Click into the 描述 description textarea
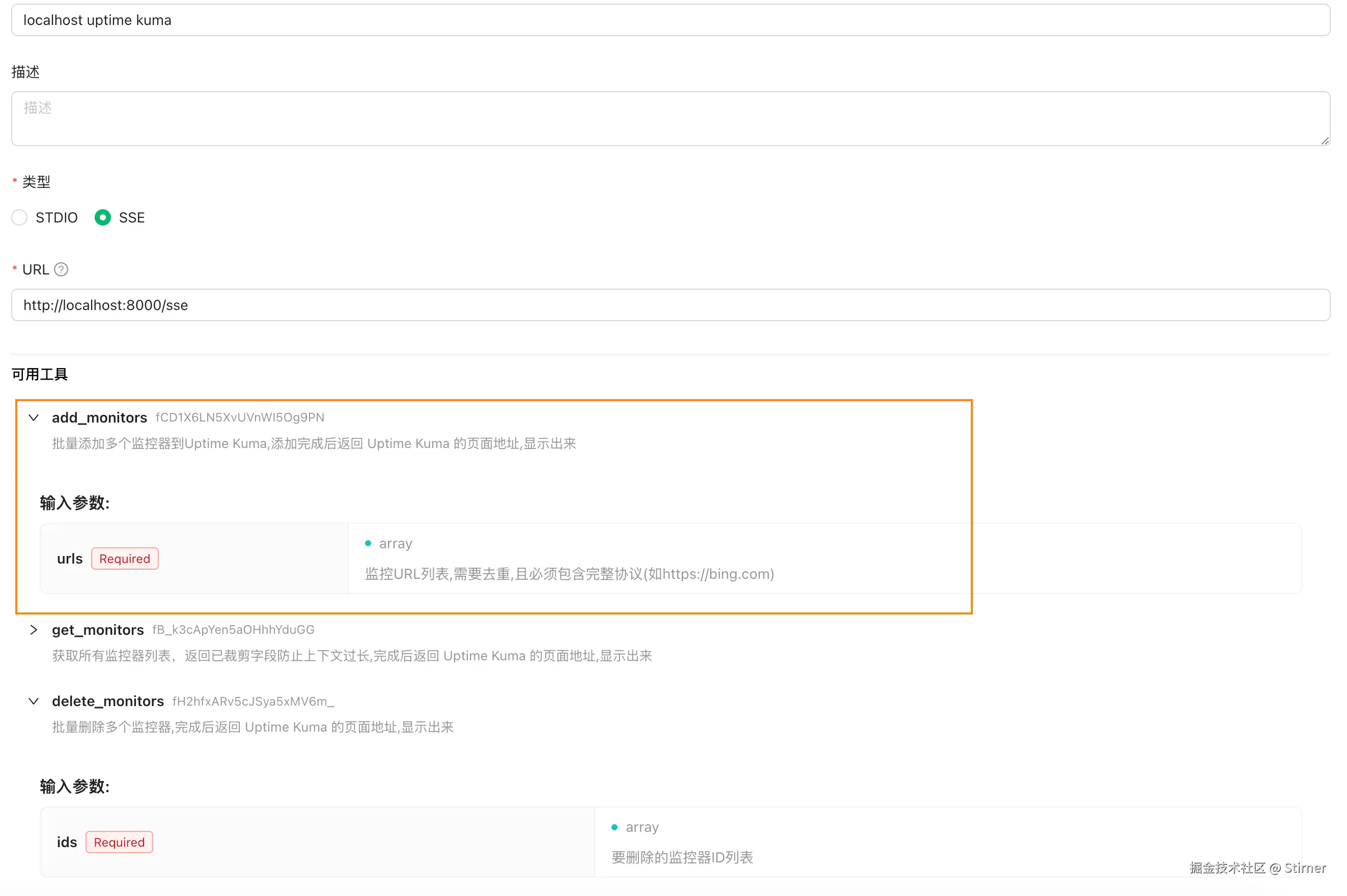This screenshot has width=1347, height=896. [669, 118]
